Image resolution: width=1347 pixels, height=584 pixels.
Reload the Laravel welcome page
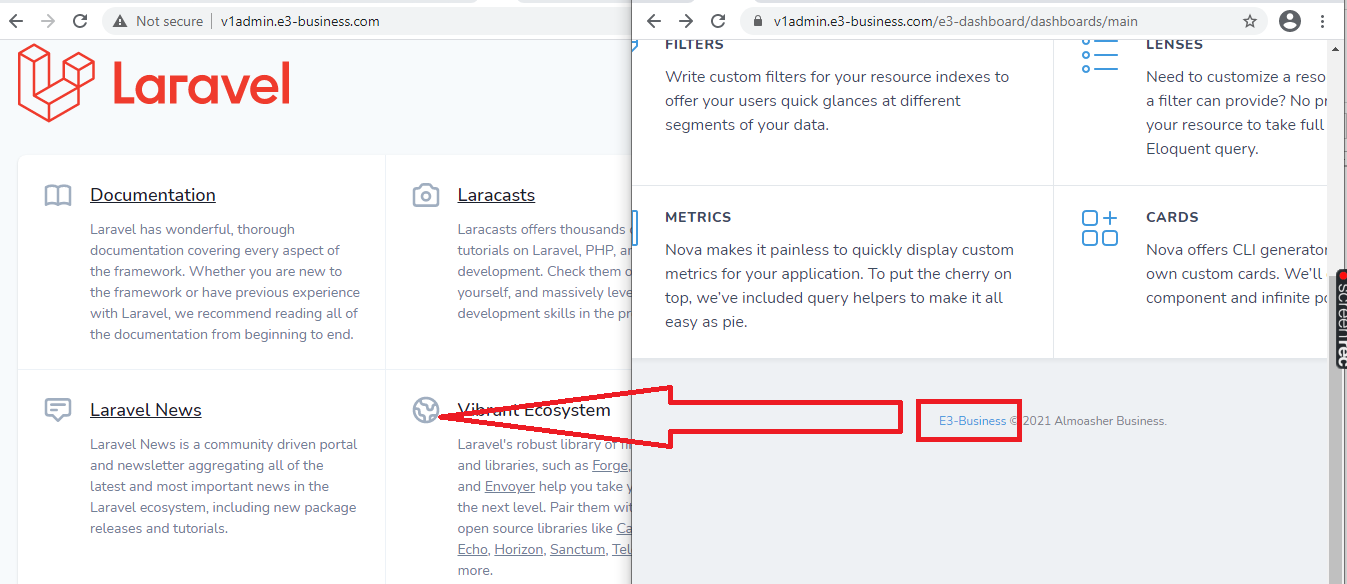pyautogui.click(x=80, y=21)
